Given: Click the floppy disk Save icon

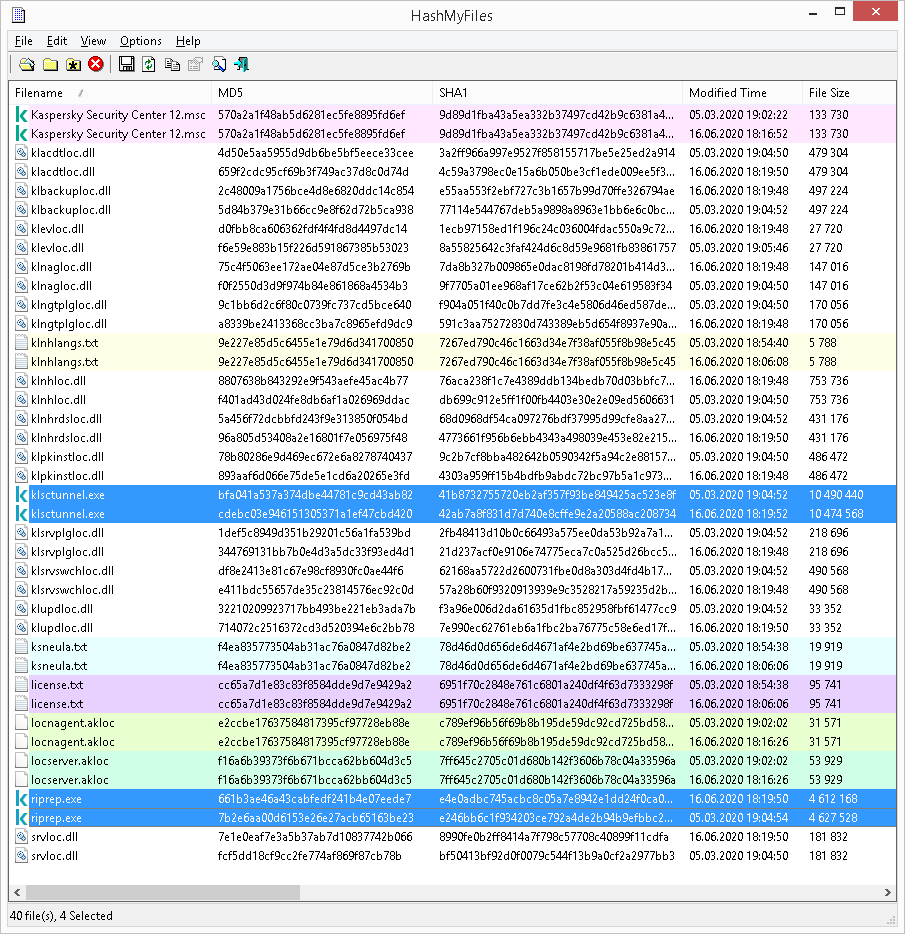Looking at the screenshot, I should tap(126, 64).
